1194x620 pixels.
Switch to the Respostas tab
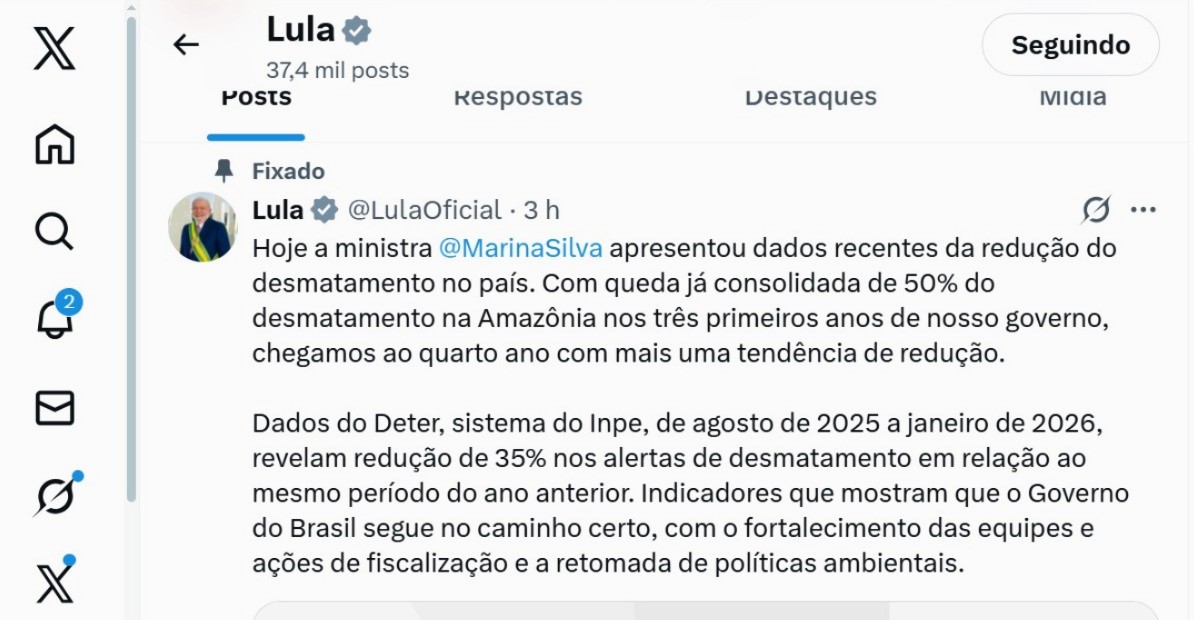coord(517,98)
